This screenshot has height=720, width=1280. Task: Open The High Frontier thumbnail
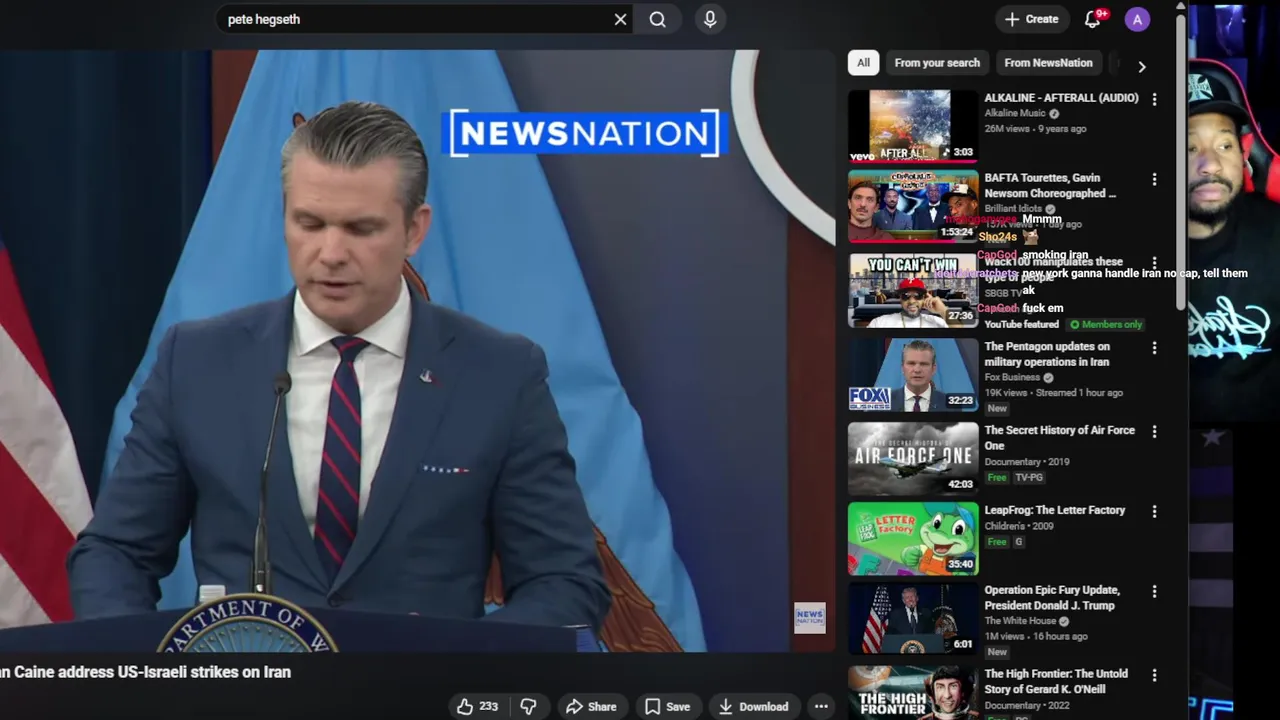click(x=913, y=693)
